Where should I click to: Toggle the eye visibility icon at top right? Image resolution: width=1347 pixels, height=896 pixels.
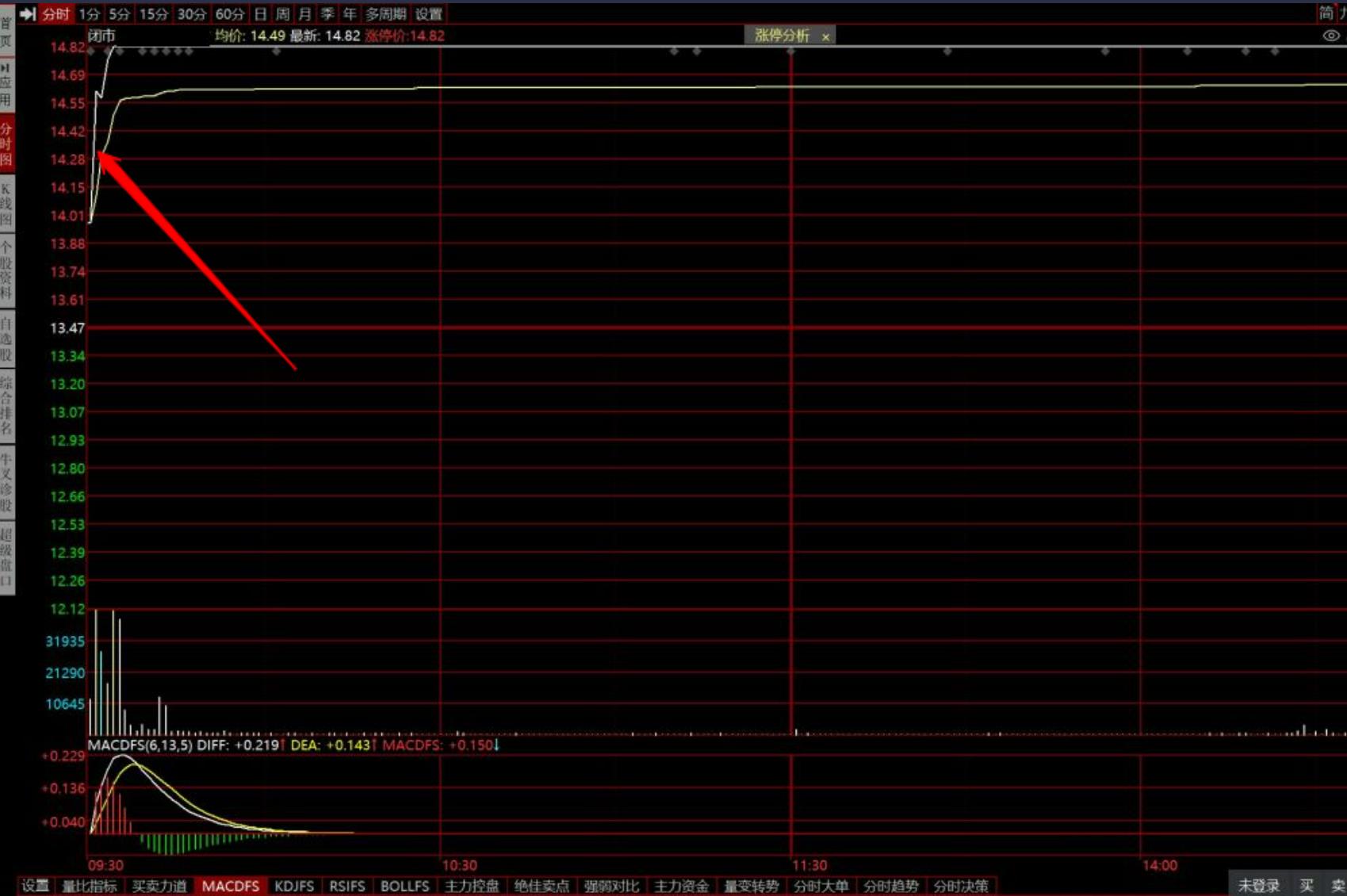point(1331,36)
